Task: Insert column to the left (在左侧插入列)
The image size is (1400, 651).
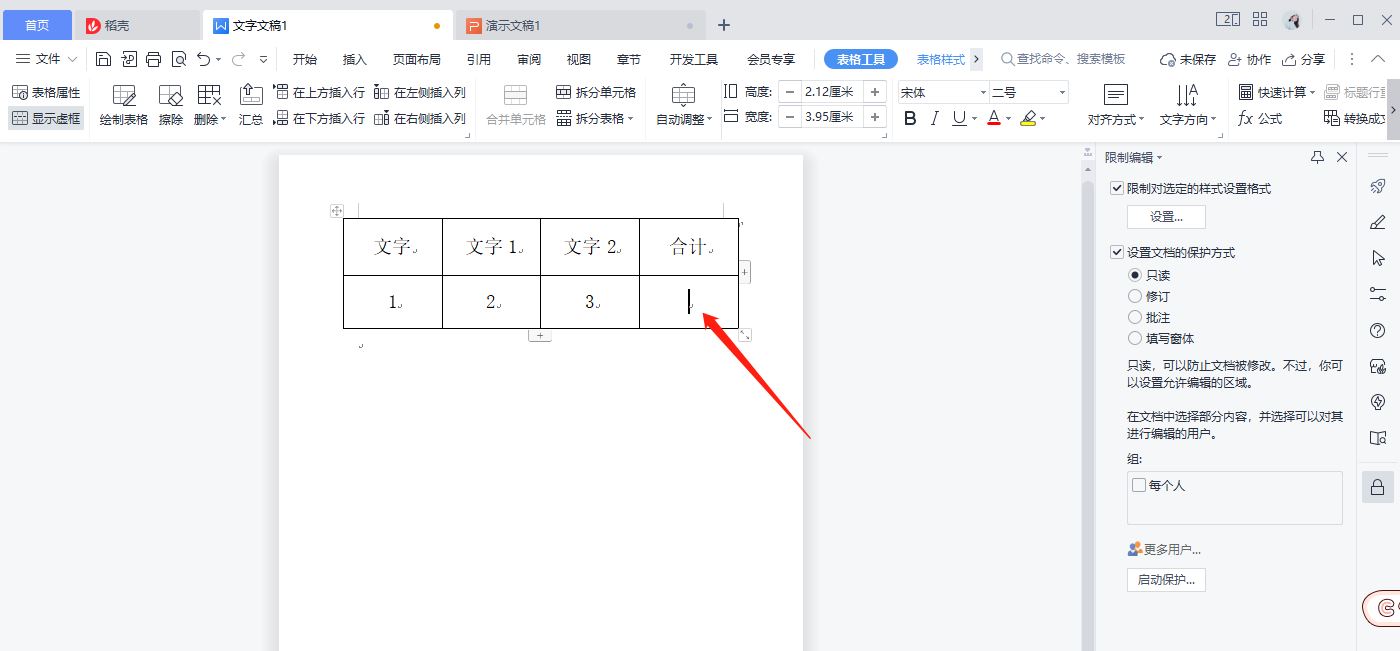Action: click(x=419, y=92)
